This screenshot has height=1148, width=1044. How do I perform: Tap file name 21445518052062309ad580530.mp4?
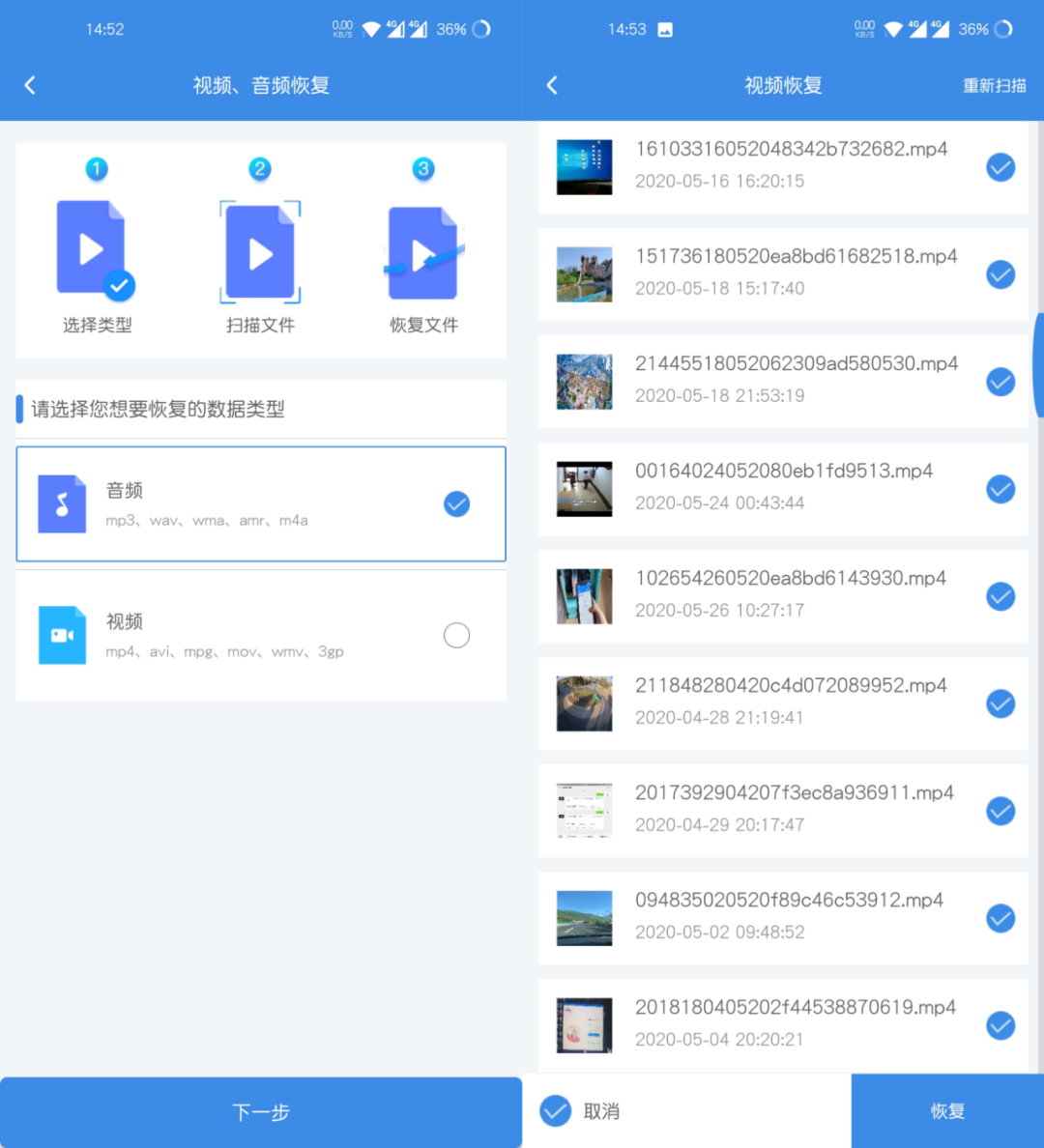point(797,363)
